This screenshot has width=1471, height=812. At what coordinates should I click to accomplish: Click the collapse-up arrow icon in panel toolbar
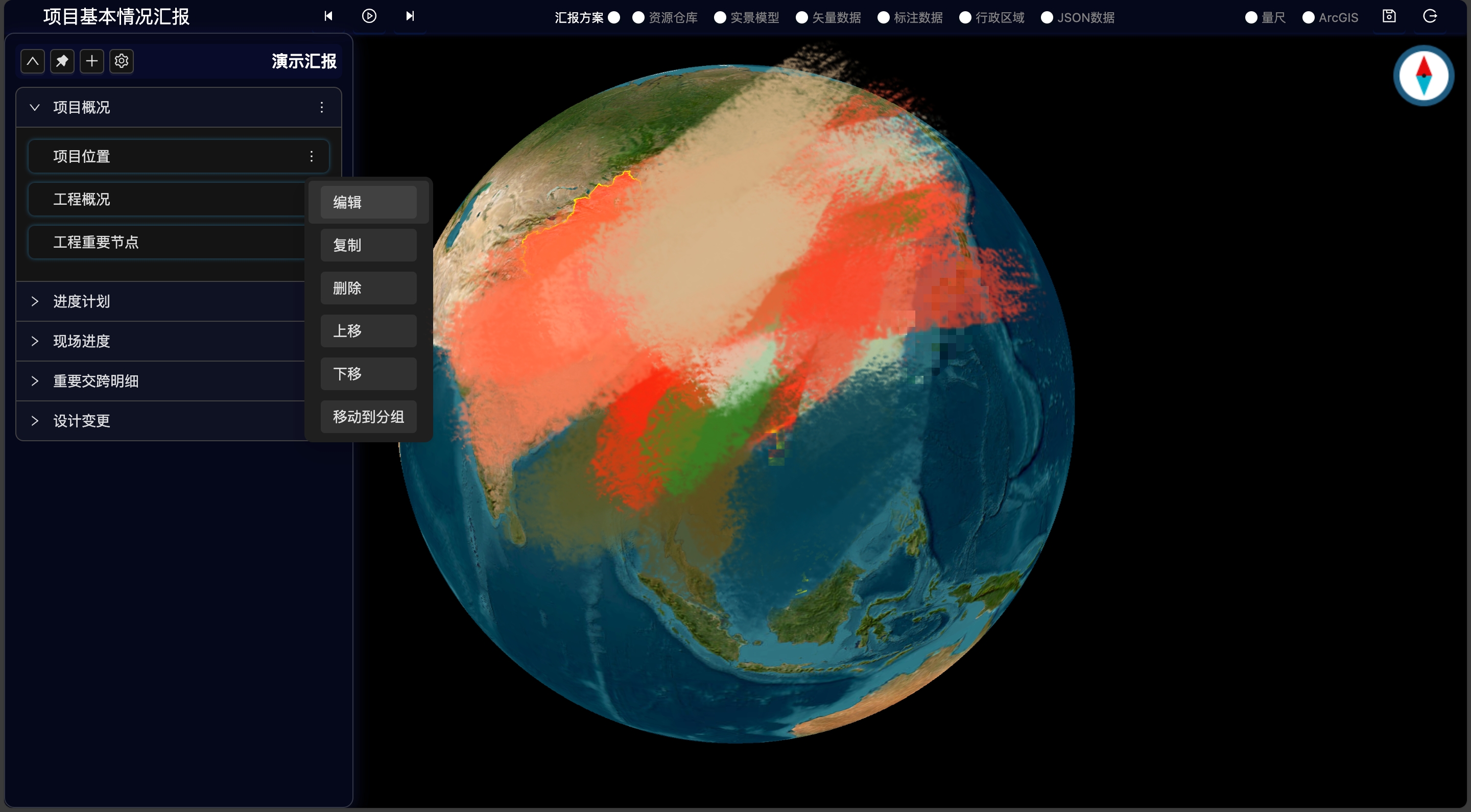tap(33, 61)
